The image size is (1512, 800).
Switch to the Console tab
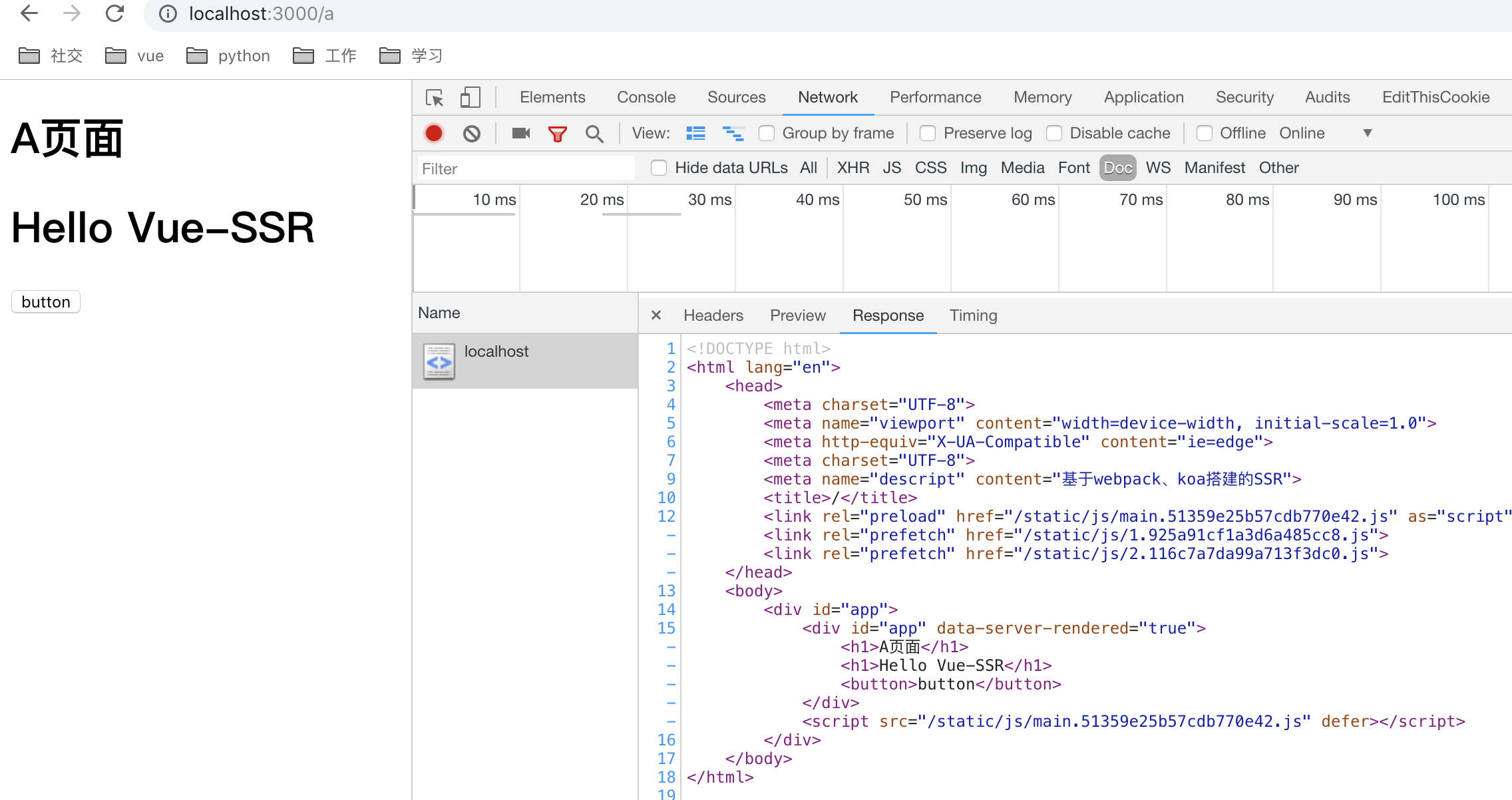click(646, 97)
